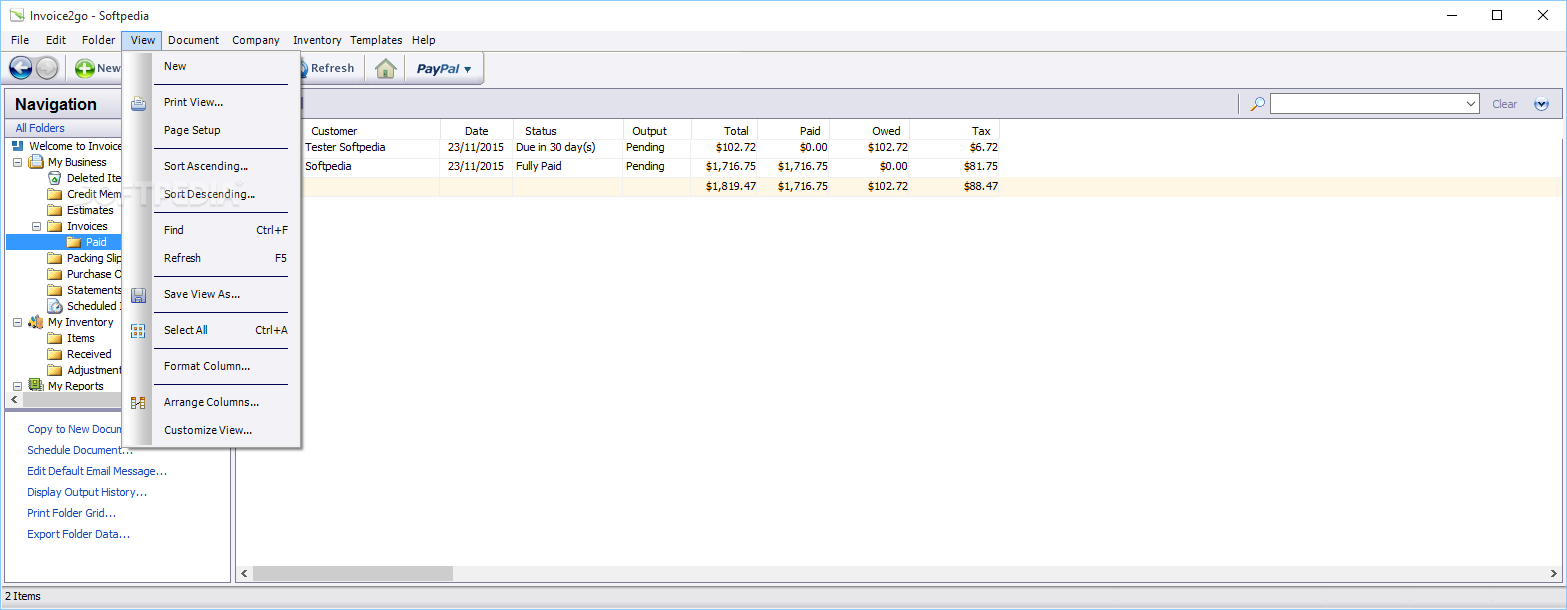The image size is (1567, 610).
Task: Collapse the My Business tree node
Action: click(x=17, y=162)
